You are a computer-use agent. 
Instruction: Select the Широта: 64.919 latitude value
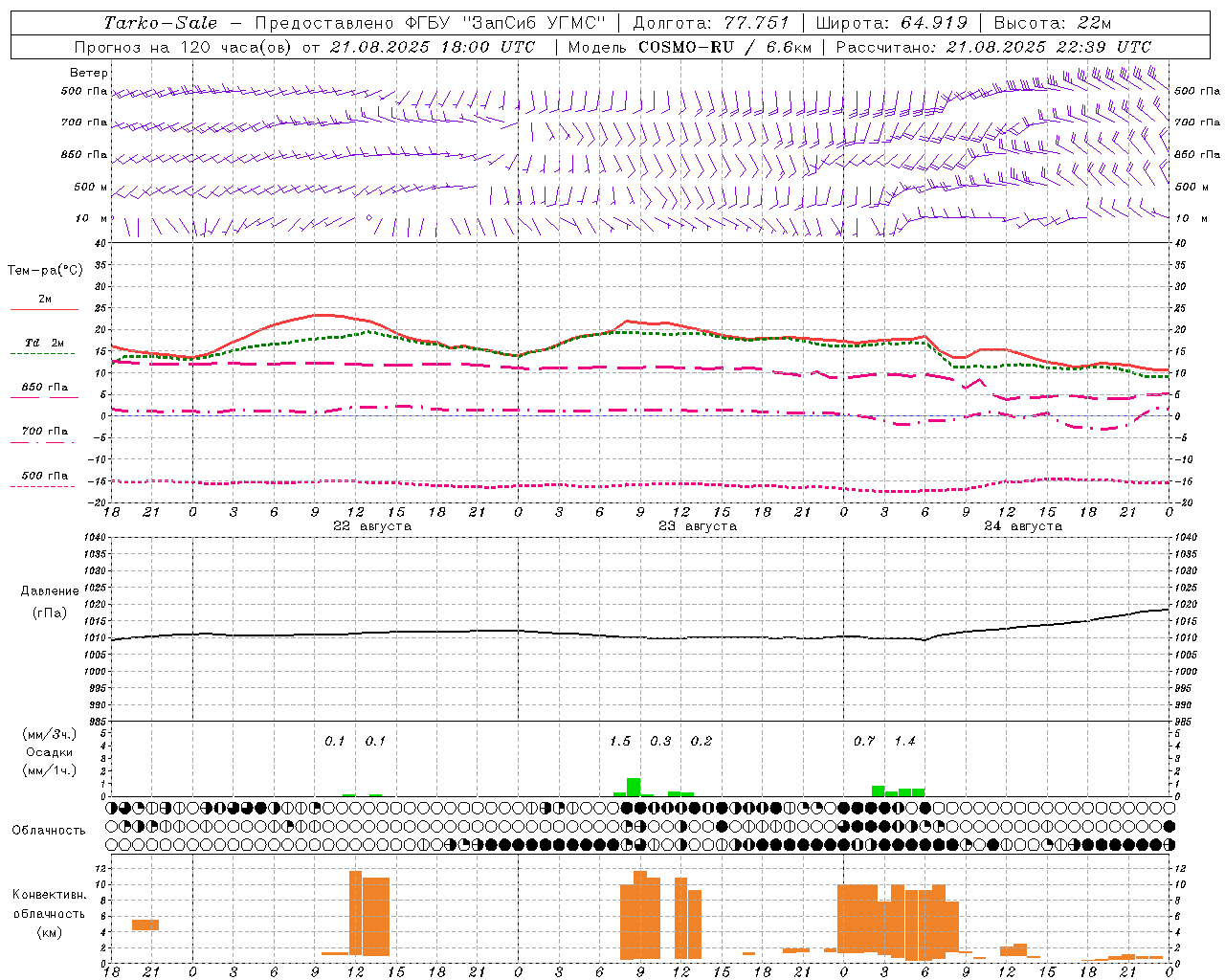(x=892, y=23)
